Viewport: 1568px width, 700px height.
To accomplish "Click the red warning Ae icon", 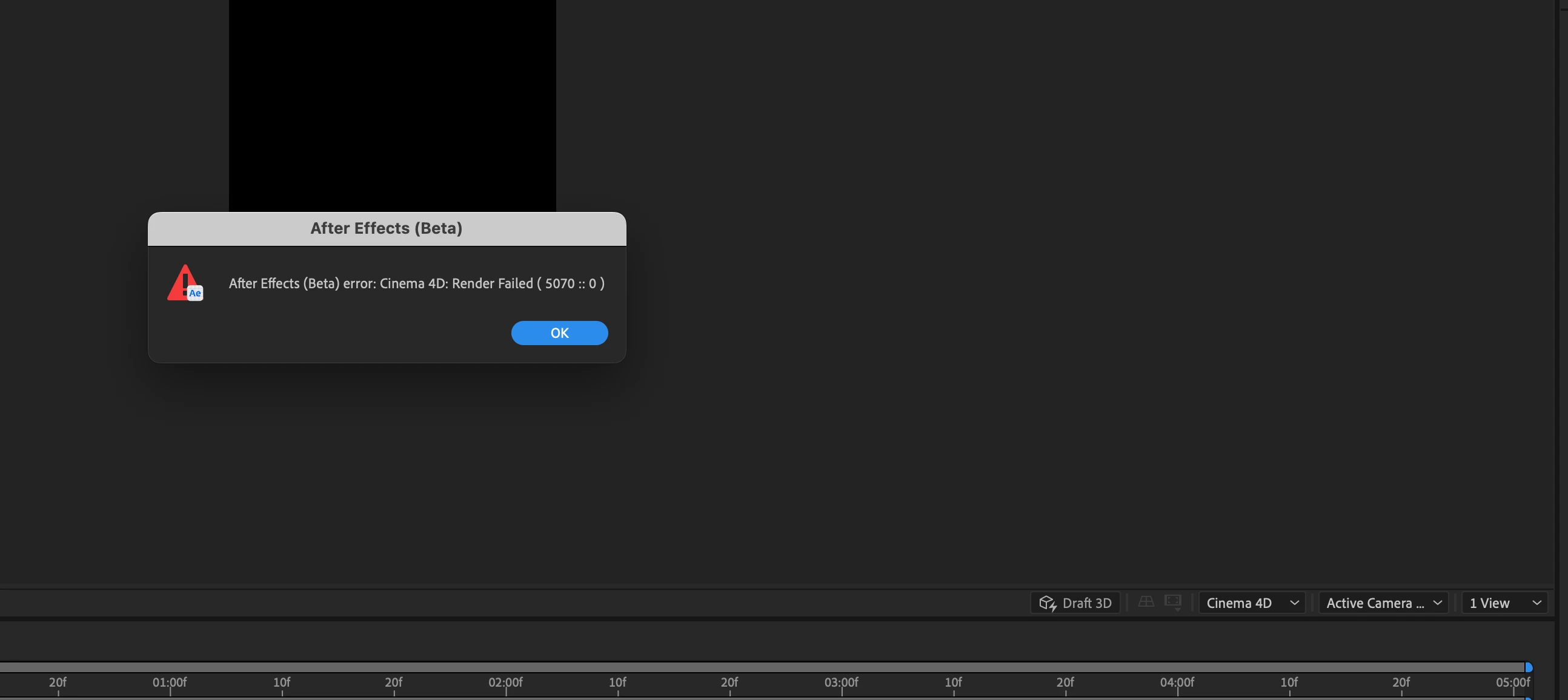I will [x=185, y=283].
